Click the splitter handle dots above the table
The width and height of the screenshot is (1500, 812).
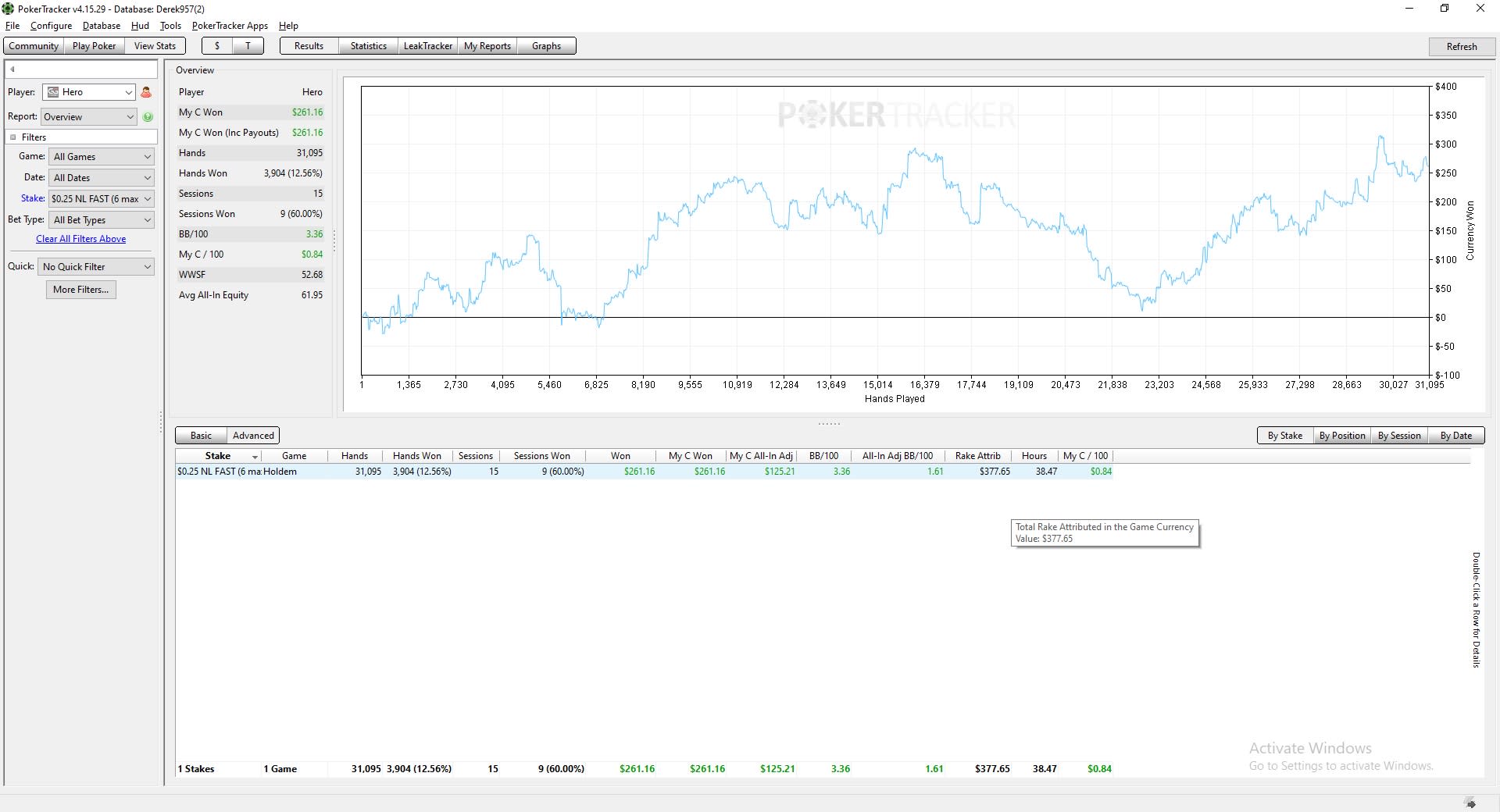(x=829, y=424)
